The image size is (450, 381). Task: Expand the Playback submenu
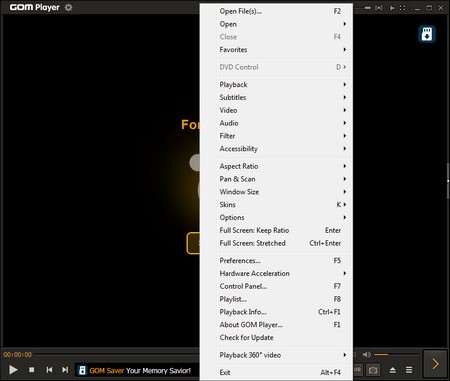[x=280, y=85]
